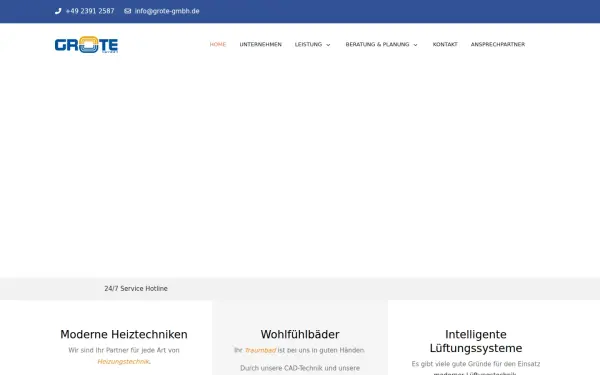Click the Moderne Heiztechniken heading
Image resolution: width=600 pixels, height=375 pixels.
tap(124, 334)
